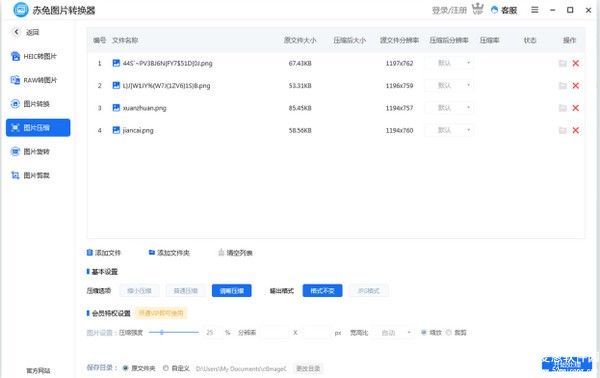Open the hamburger menu in title bar
The height and width of the screenshot is (378, 600).
[535, 10]
